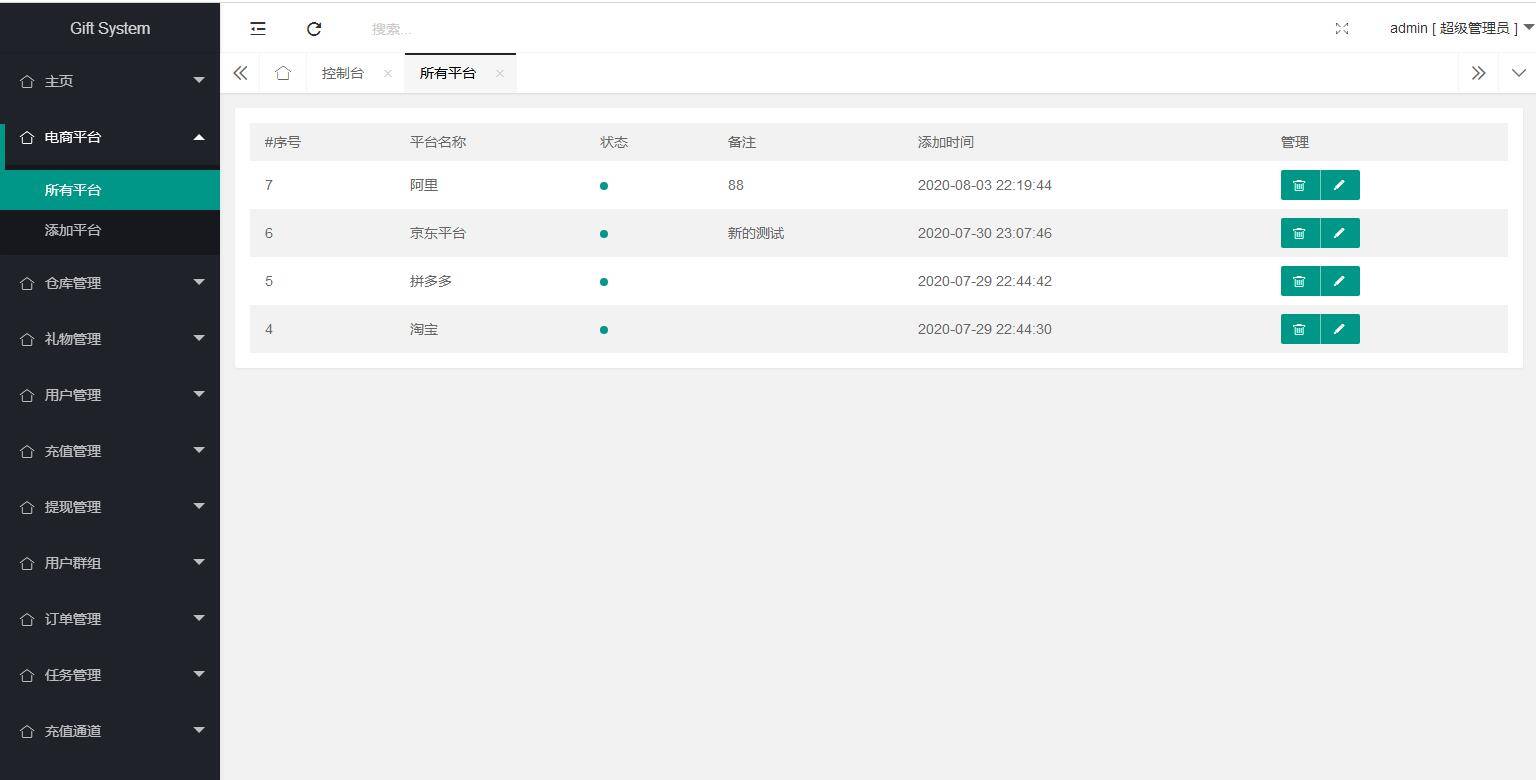The height and width of the screenshot is (780, 1536).
Task: Toggle the status dot on the 淘宝 row
Action: coord(603,330)
